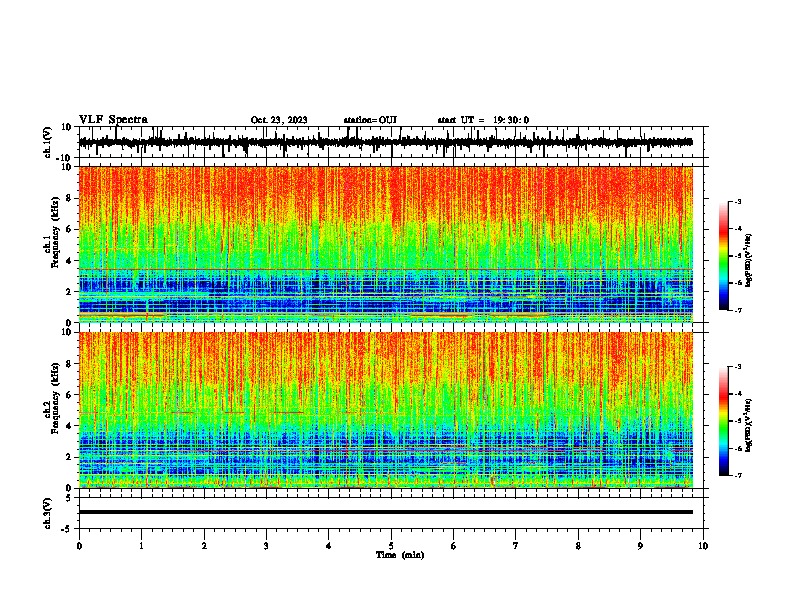Image resolution: width=792 pixels, height=612 pixels.
Task: Click the 6 minute tick label
Action: (x=454, y=546)
